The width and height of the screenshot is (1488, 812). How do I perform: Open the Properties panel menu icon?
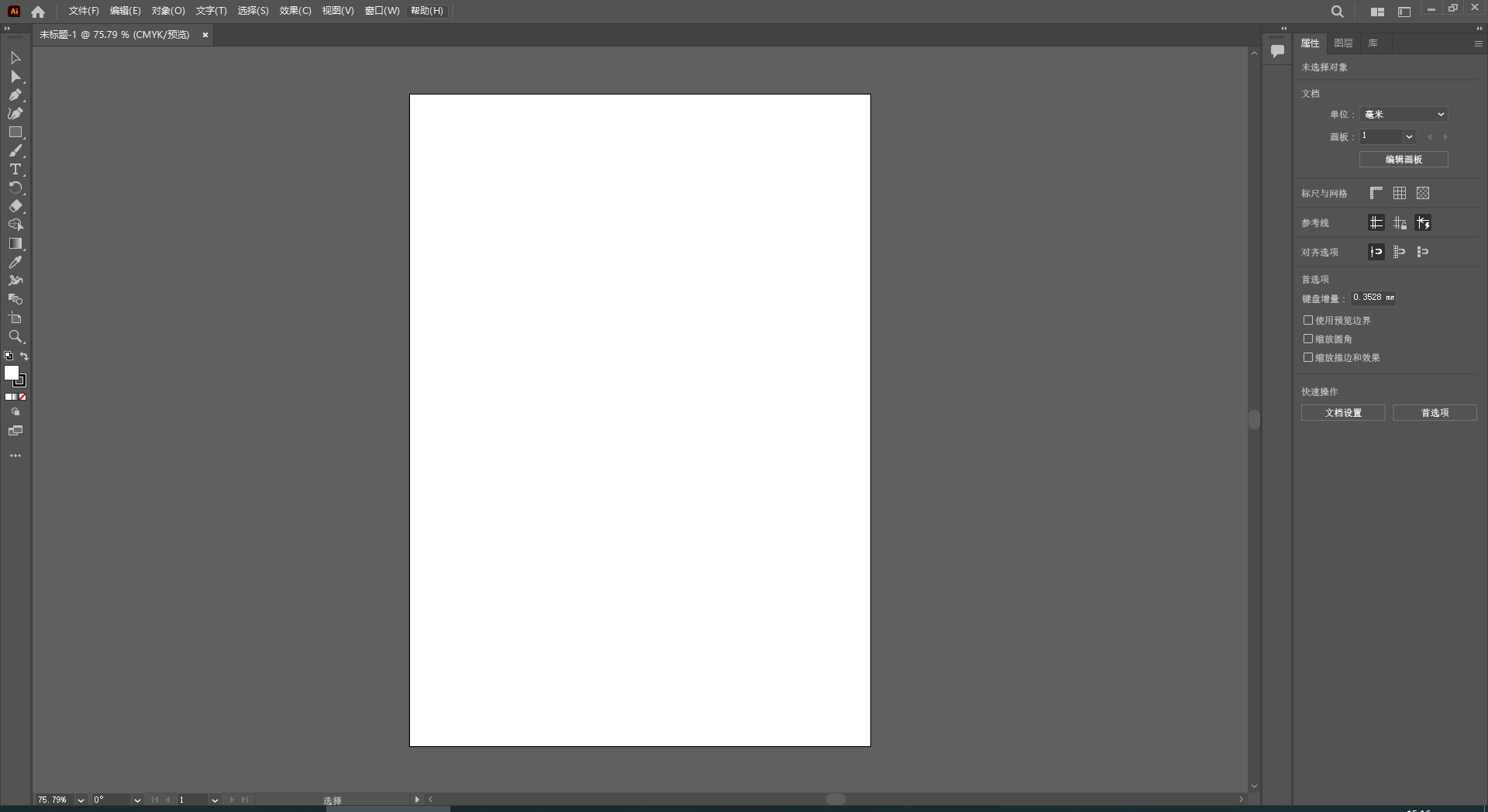point(1479,43)
